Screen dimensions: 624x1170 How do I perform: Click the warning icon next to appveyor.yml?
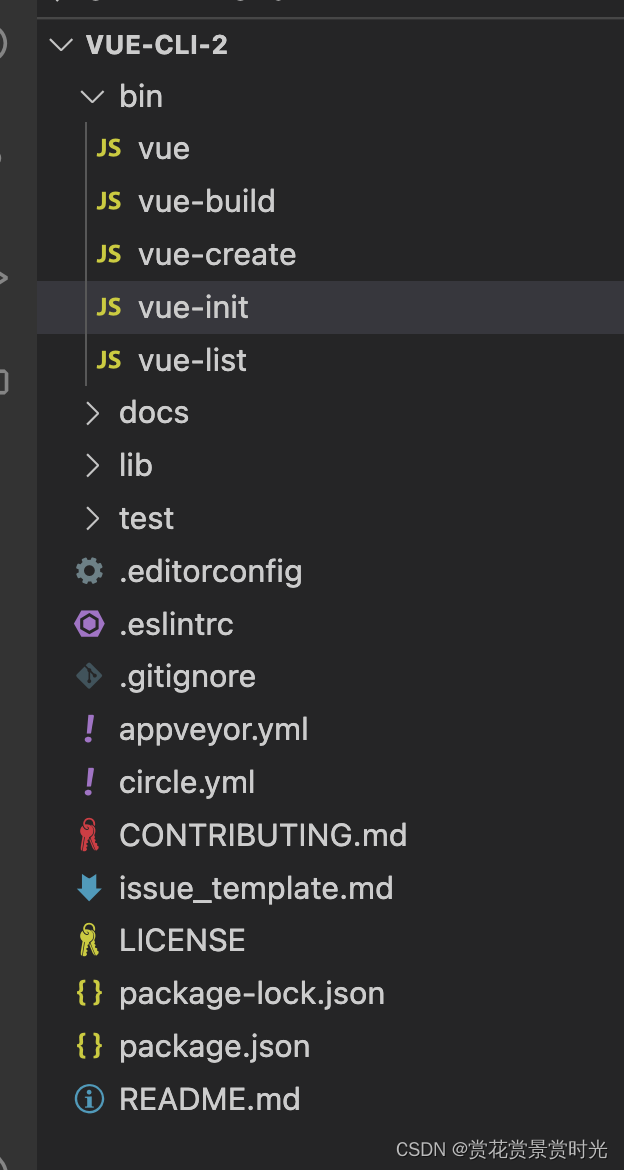pos(89,728)
